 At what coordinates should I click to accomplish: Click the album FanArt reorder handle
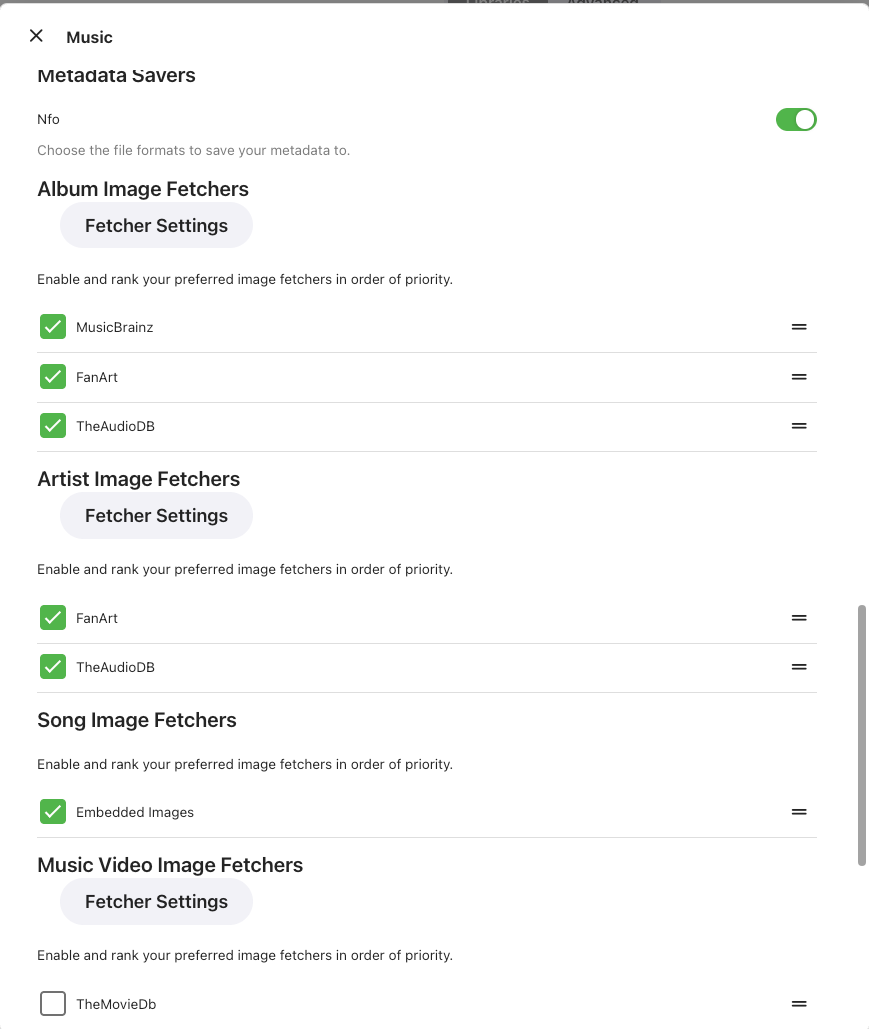(799, 377)
